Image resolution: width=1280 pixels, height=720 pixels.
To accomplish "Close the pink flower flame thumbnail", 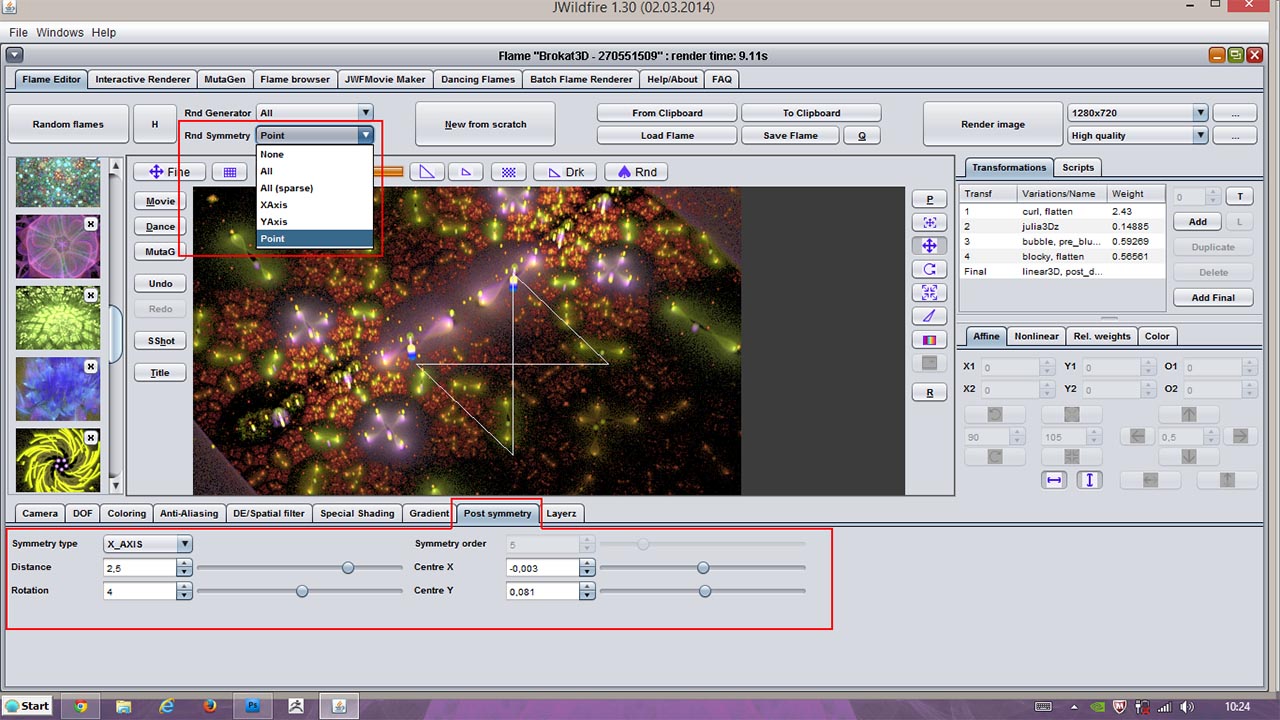I will tap(91, 224).
